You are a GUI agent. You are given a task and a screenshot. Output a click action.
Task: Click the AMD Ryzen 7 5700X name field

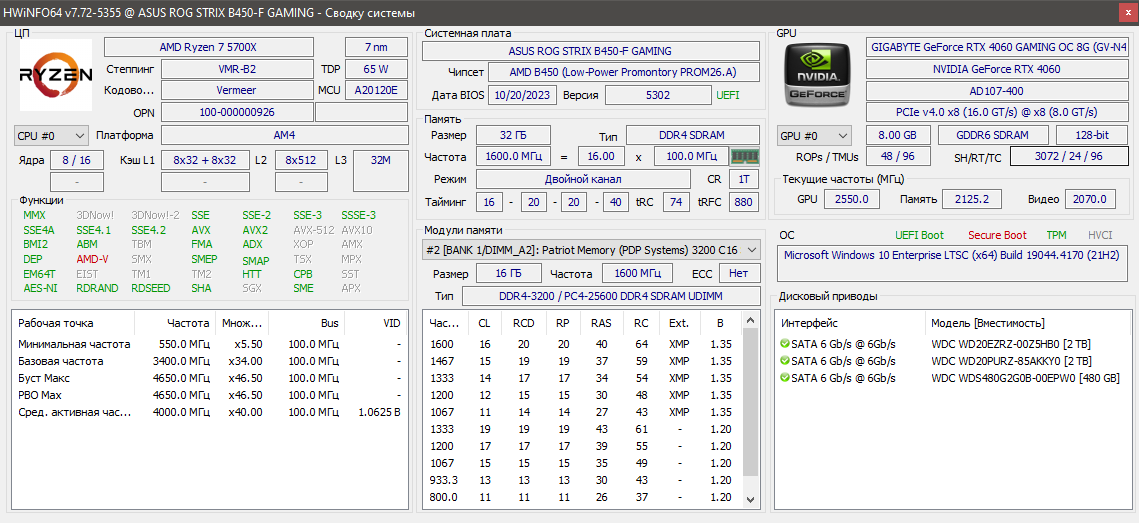(x=209, y=47)
